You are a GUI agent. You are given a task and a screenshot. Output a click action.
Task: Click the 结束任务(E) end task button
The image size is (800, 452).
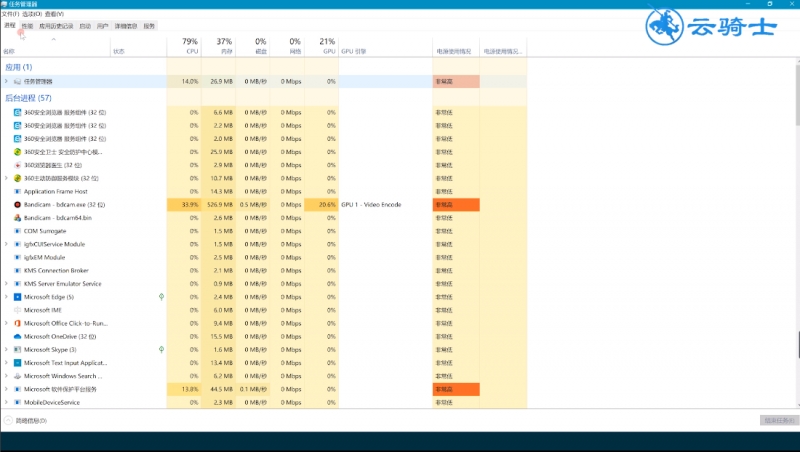[779, 420]
